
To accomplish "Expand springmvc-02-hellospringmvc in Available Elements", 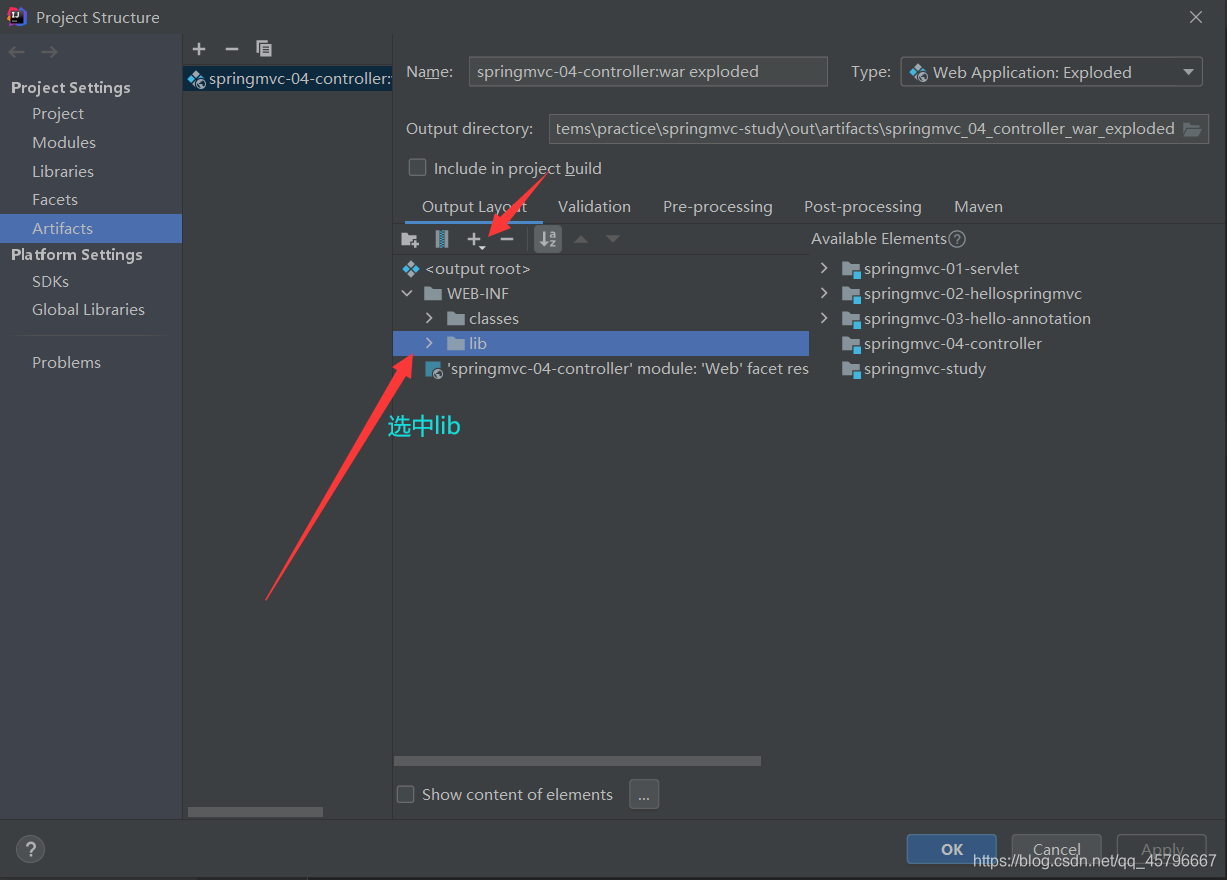I will [824, 293].
